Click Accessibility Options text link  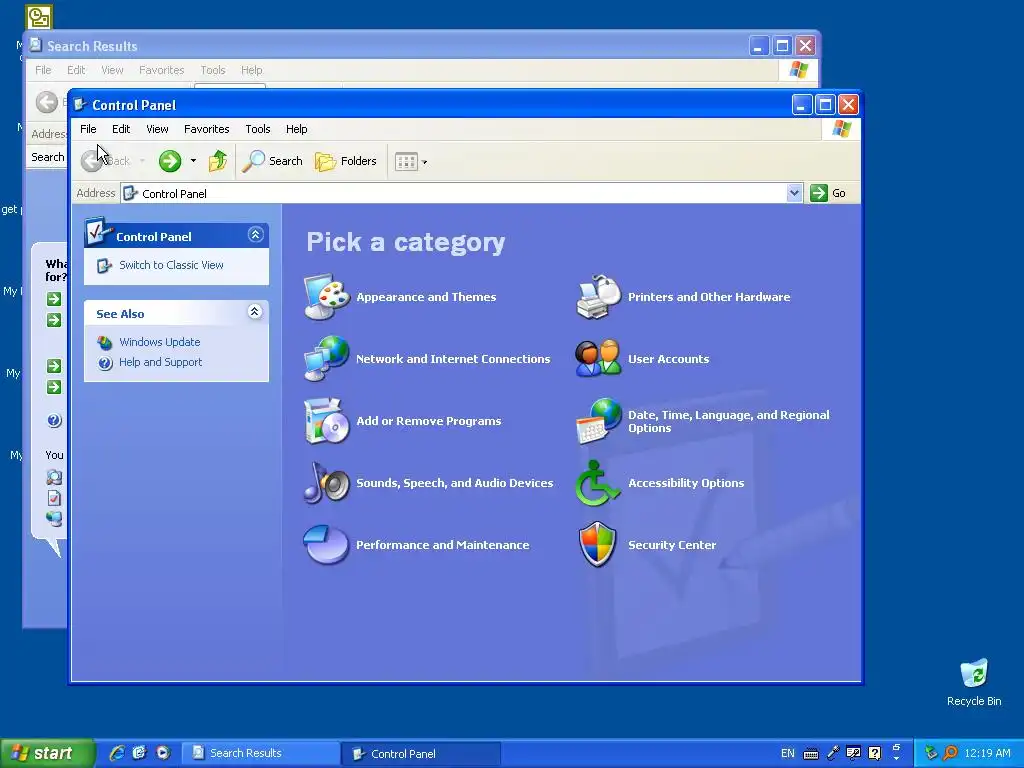(686, 483)
